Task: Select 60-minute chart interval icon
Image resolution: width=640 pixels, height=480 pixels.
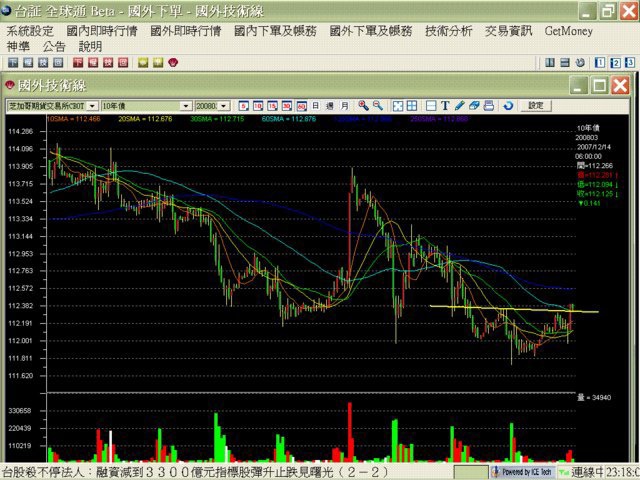Action: point(302,106)
